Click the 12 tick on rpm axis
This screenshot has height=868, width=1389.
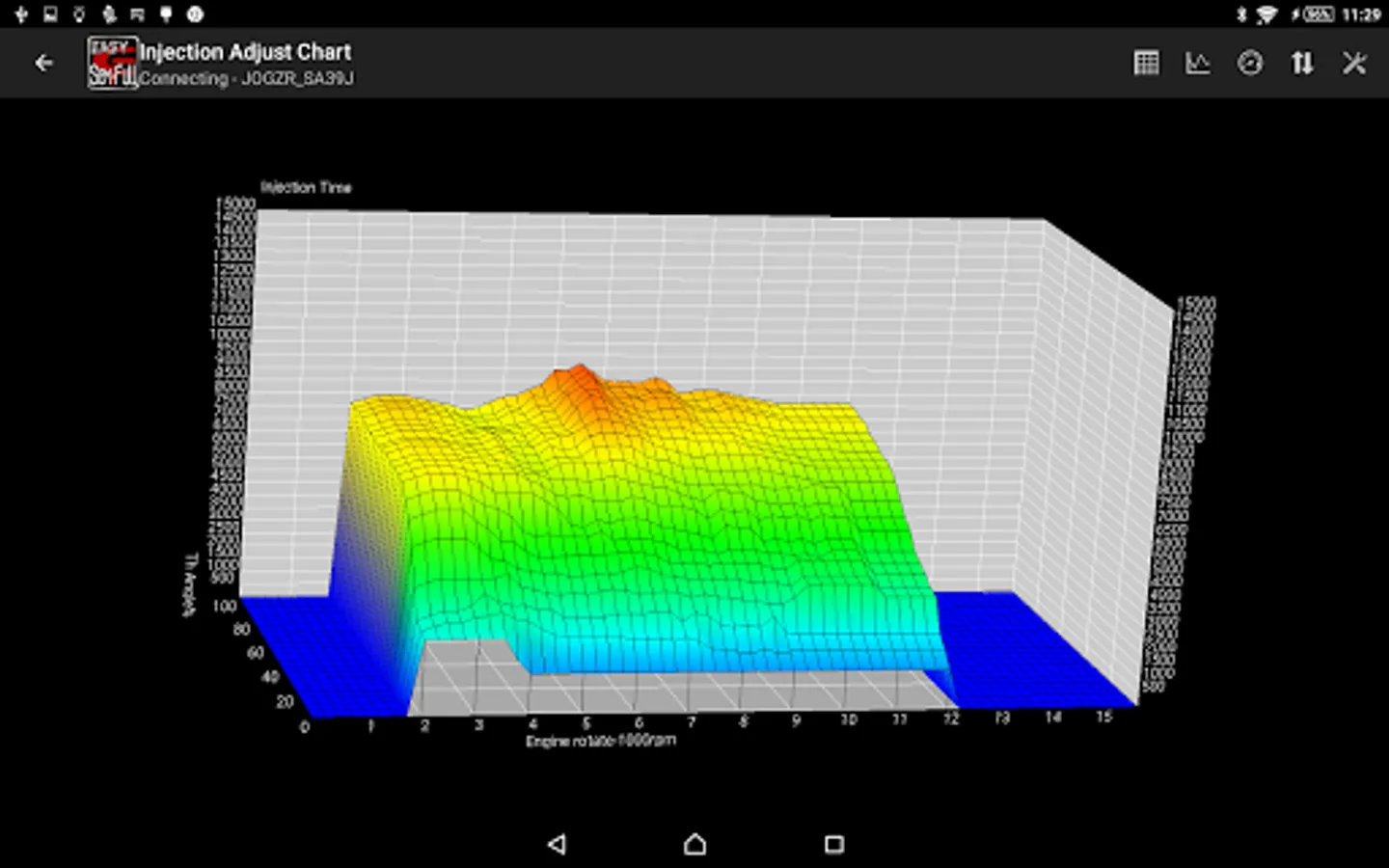(951, 719)
